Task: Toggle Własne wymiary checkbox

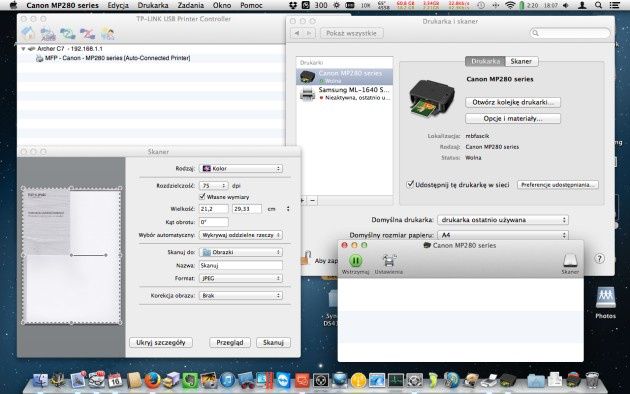Action: point(202,197)
